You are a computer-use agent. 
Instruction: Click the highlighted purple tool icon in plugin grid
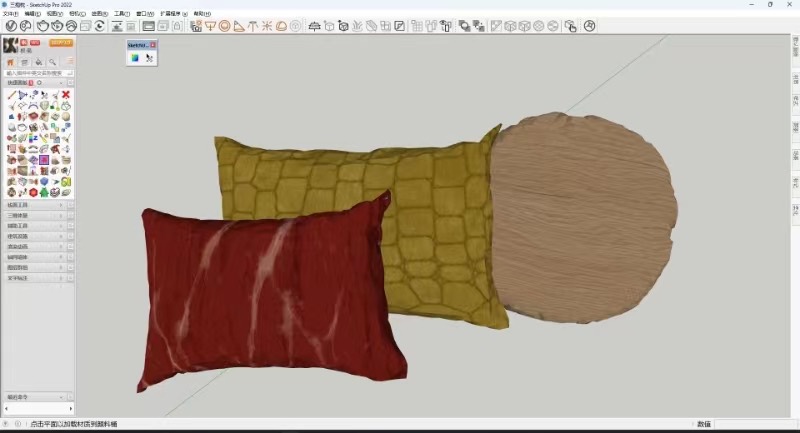click(44, 159)
